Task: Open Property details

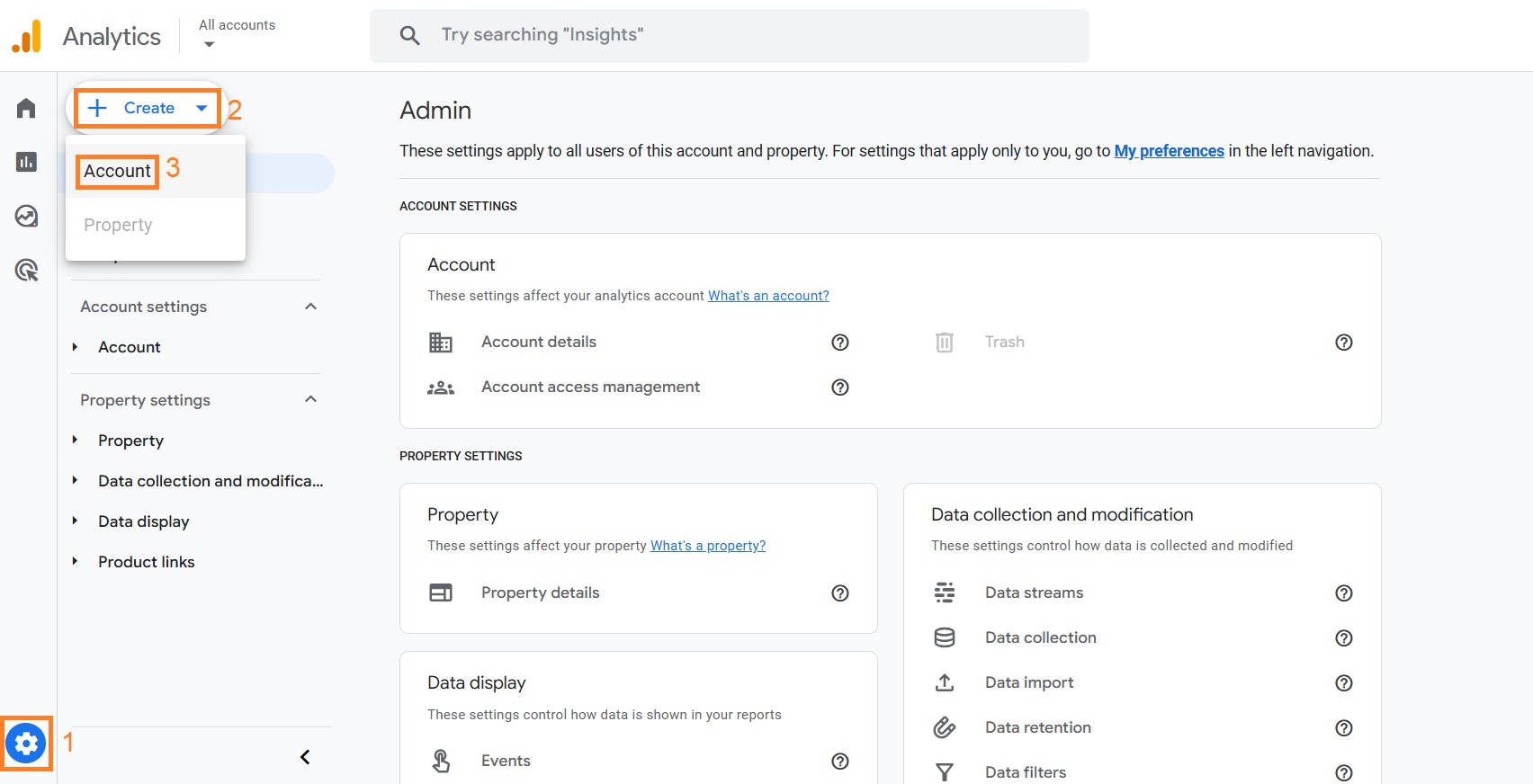Action: [540, 593]
